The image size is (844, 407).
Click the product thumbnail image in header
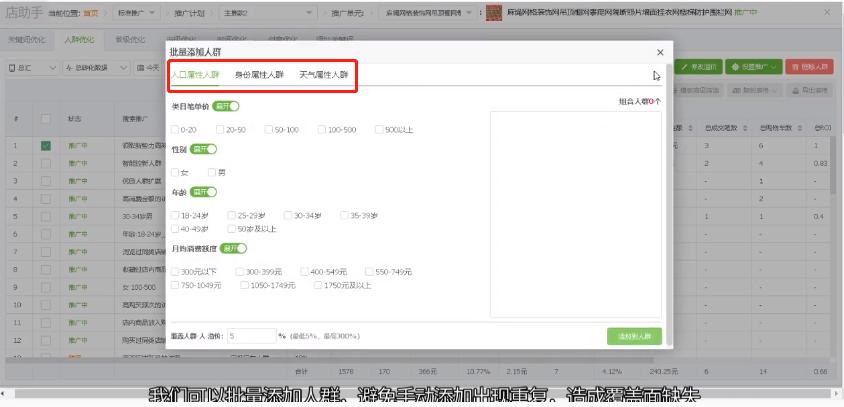(494, 12)
